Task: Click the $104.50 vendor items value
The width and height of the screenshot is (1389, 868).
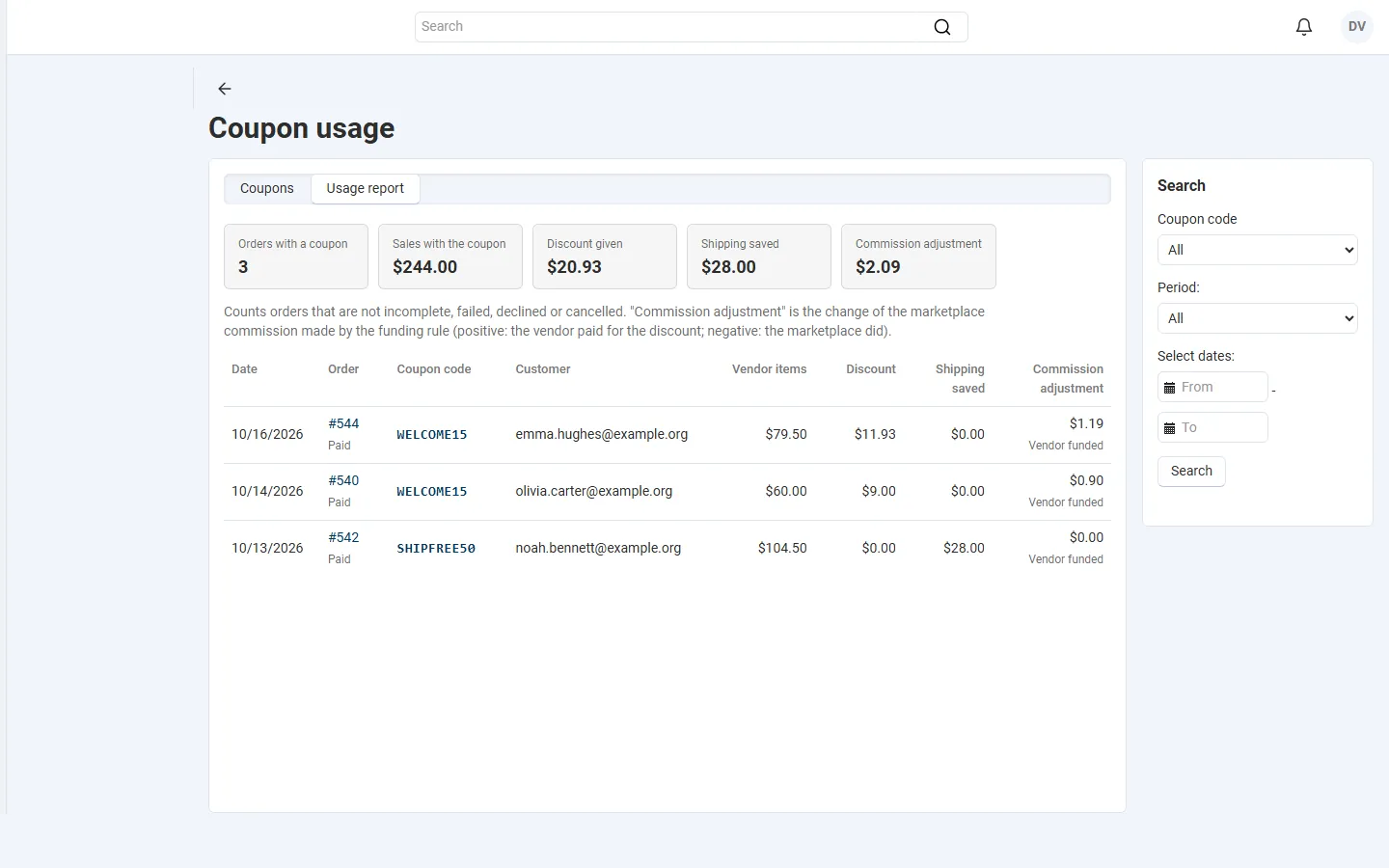Action: [x=782, y=548]
